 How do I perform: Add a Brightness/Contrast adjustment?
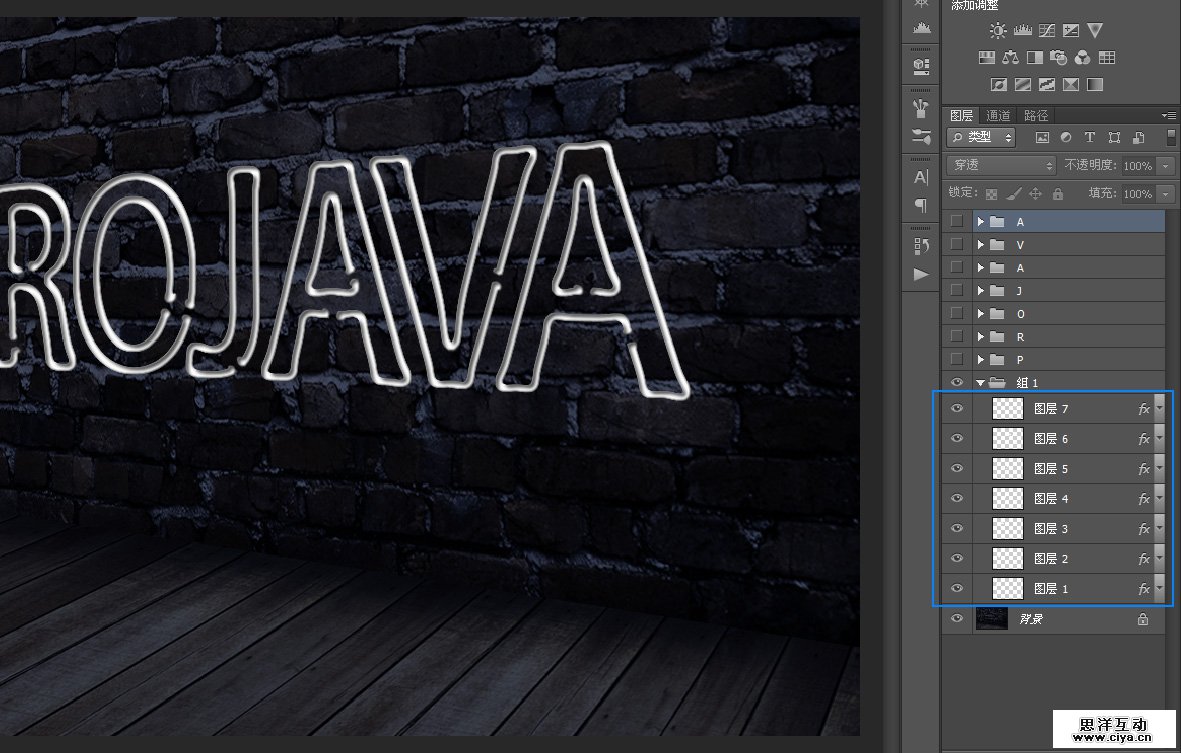[997, 31]
